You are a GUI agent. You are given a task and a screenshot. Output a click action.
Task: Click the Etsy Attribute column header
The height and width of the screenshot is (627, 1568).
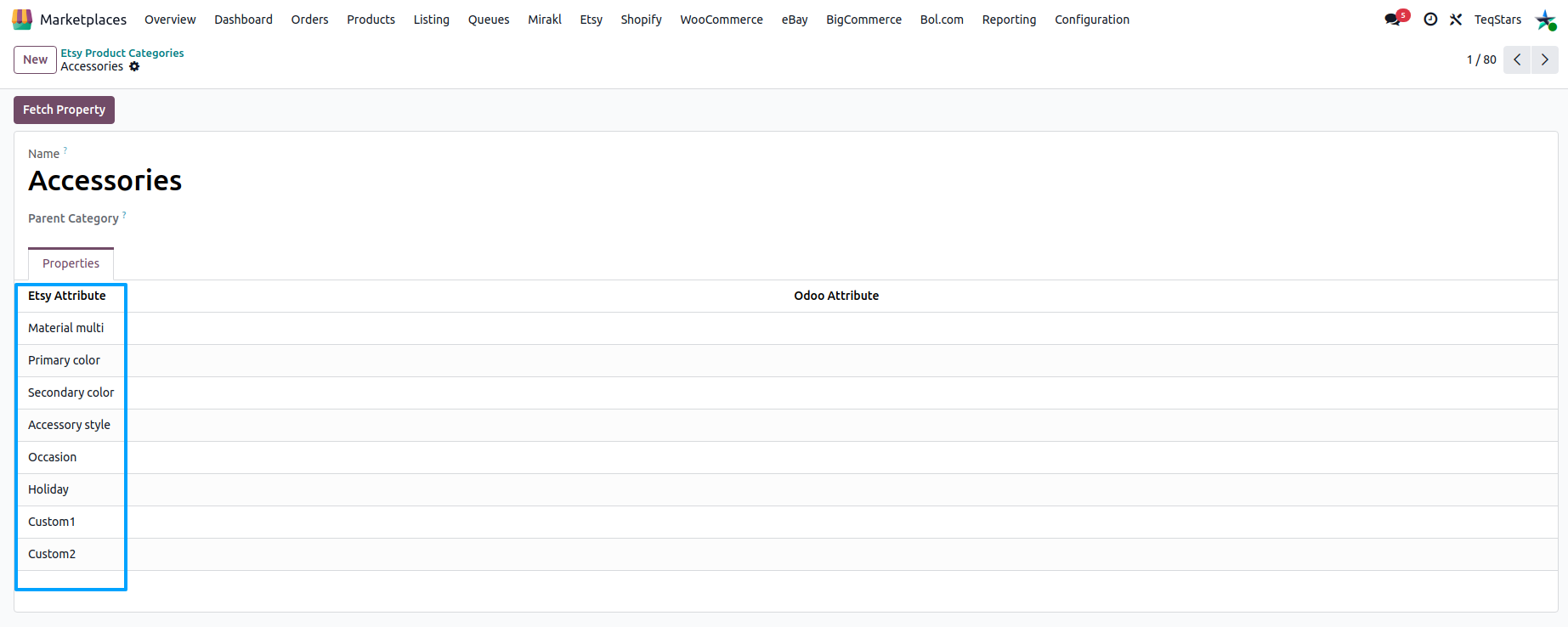67,296
